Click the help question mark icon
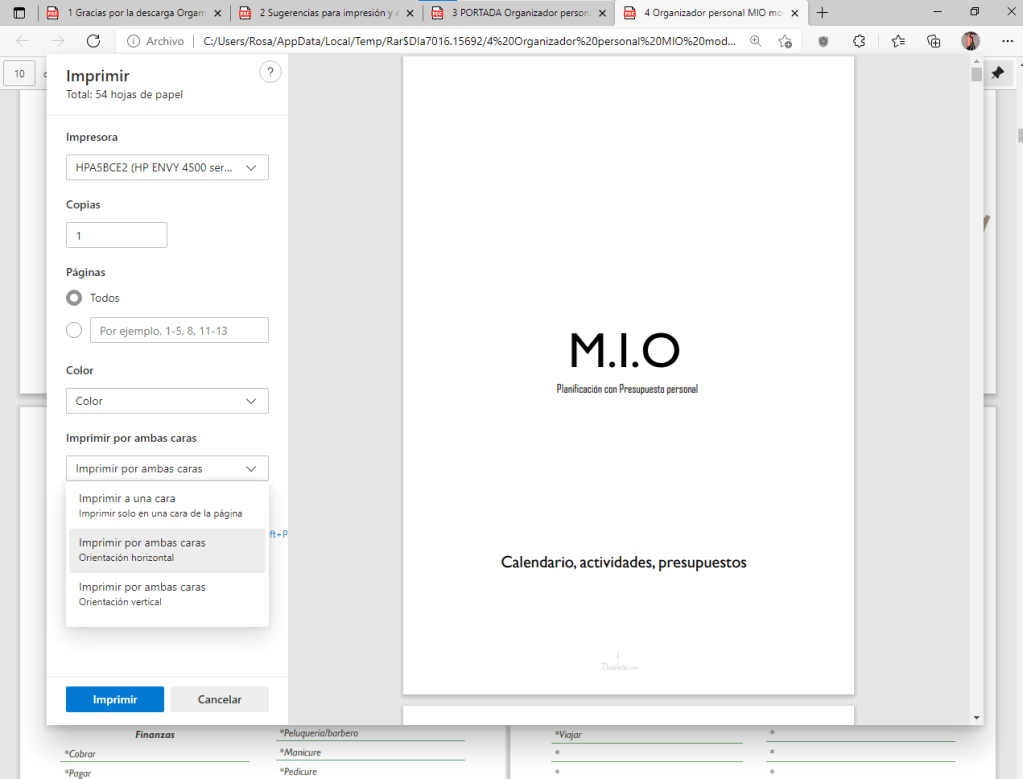Screen dimensions: 1023x779 (269, 73)
